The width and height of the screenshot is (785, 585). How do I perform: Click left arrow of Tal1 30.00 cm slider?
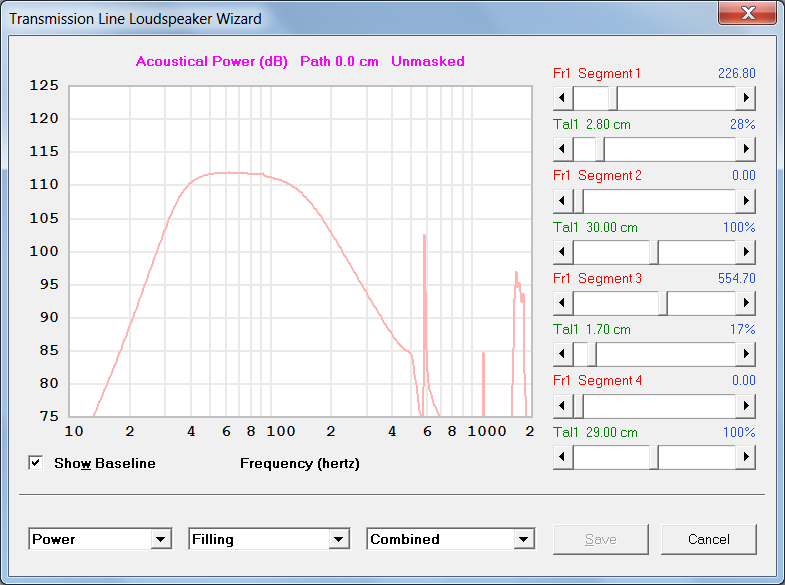[563, 252]
